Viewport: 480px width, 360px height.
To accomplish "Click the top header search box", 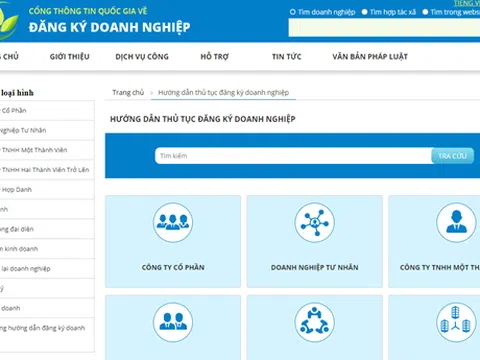I will point(384,28).
